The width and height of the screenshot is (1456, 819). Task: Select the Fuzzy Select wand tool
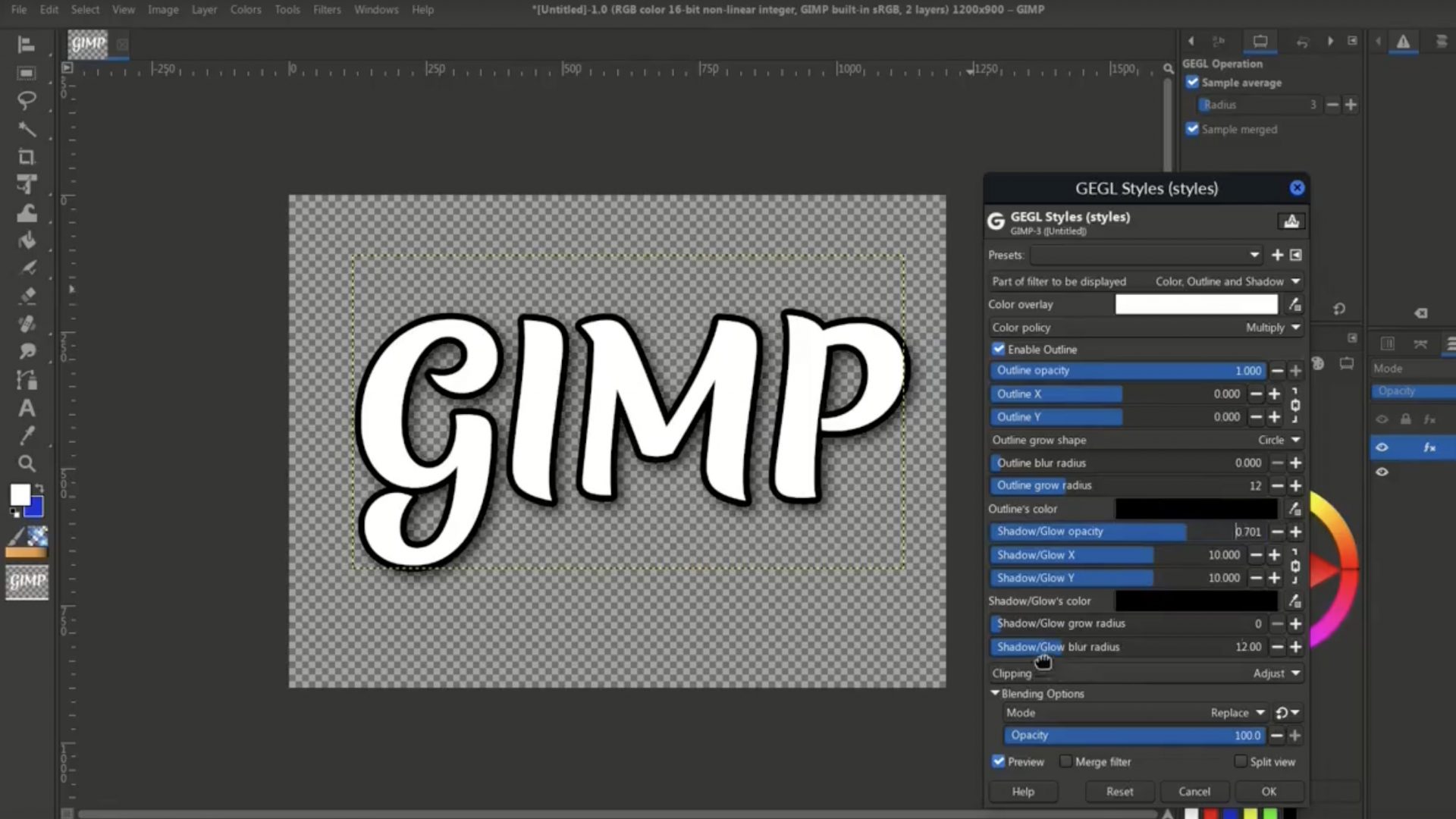(x=27, y=129)
